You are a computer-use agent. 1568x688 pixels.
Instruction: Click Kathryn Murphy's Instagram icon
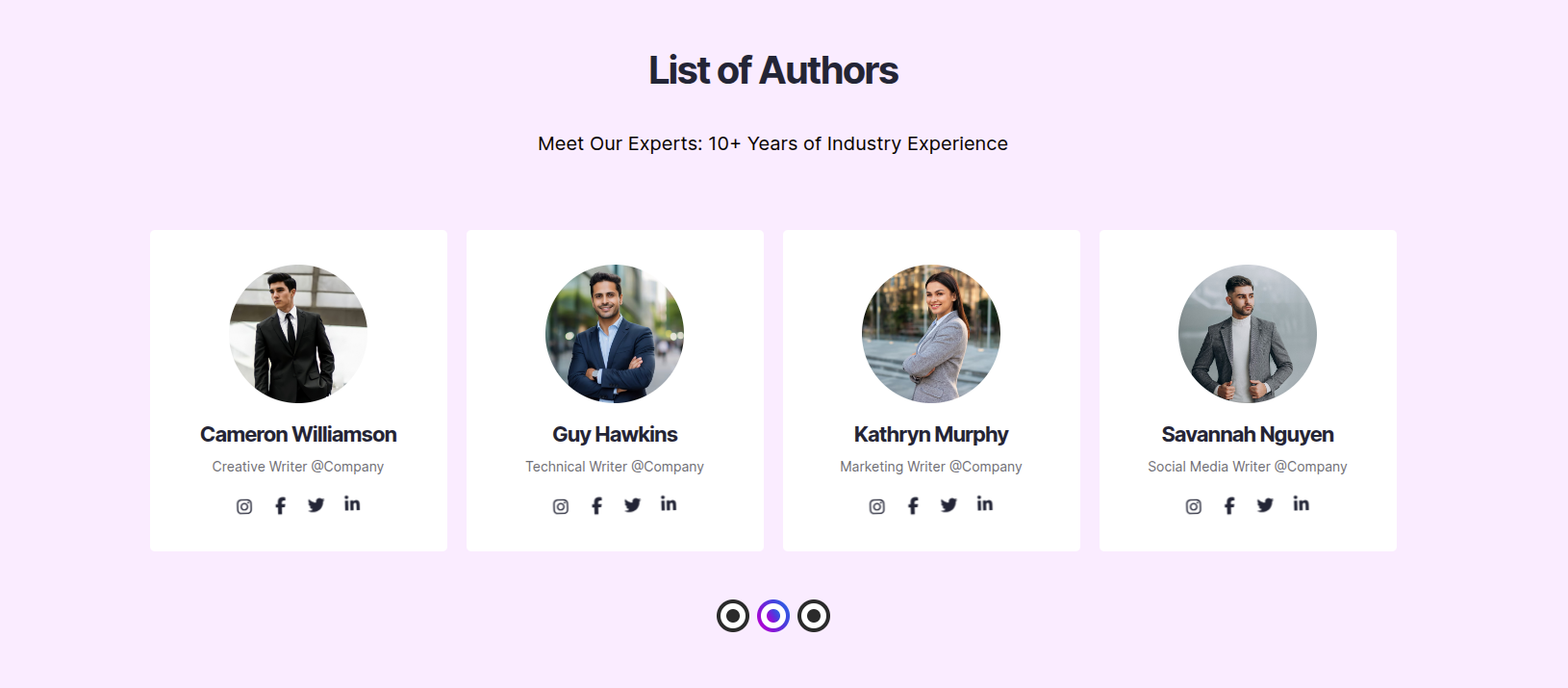tap(877, 506)
